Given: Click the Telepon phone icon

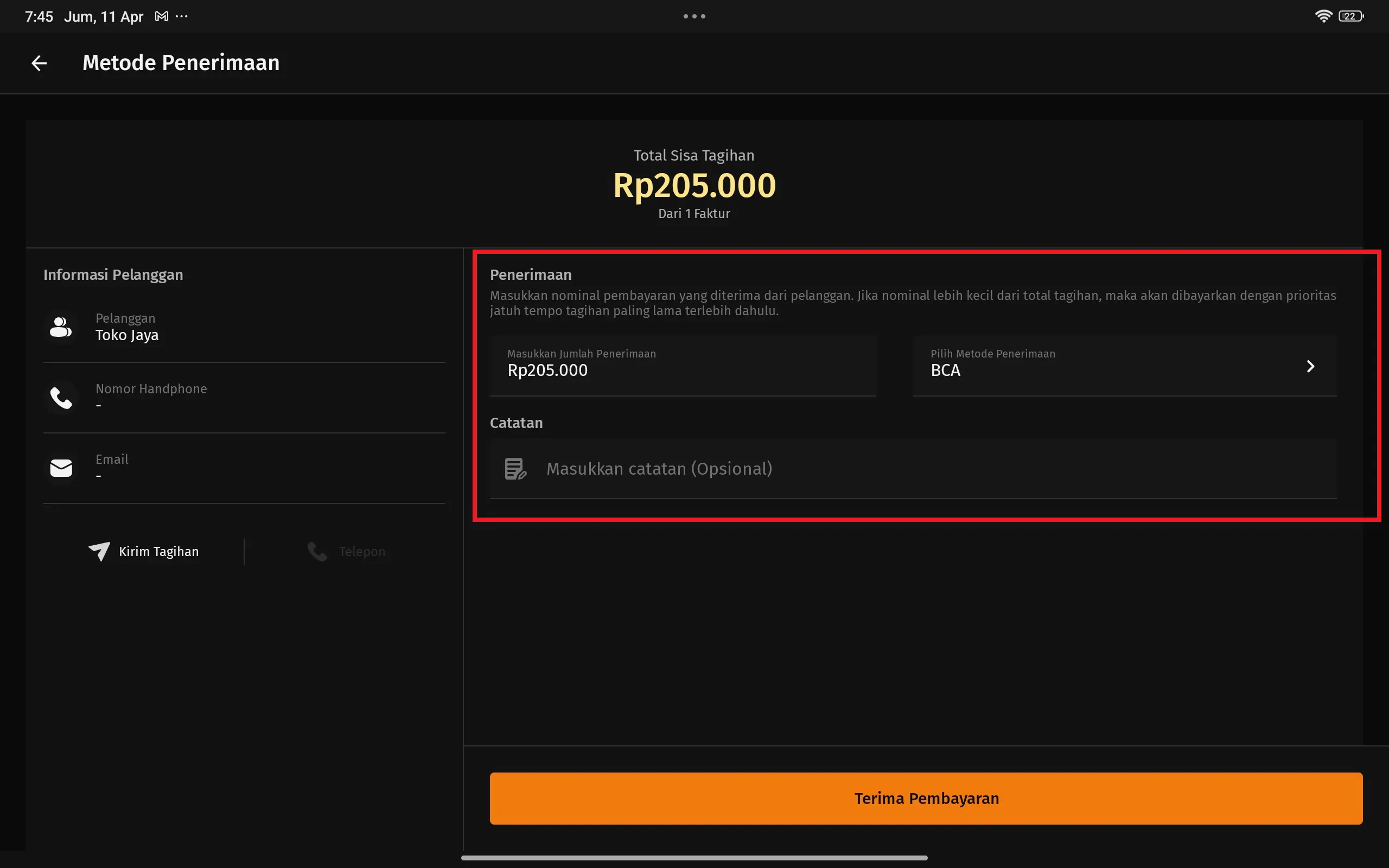Looking at the screenshot, I should point(317,551).
